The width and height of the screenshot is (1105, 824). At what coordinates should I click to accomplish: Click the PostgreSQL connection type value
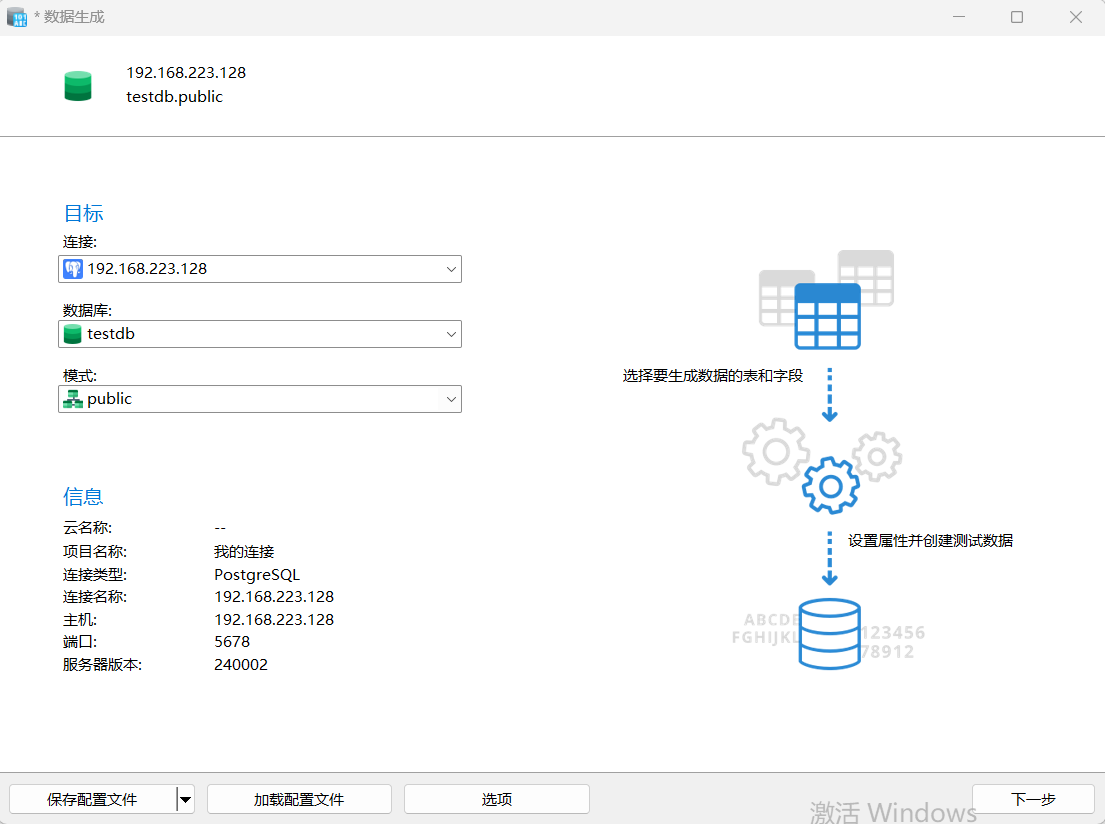(x=257, y=575)
